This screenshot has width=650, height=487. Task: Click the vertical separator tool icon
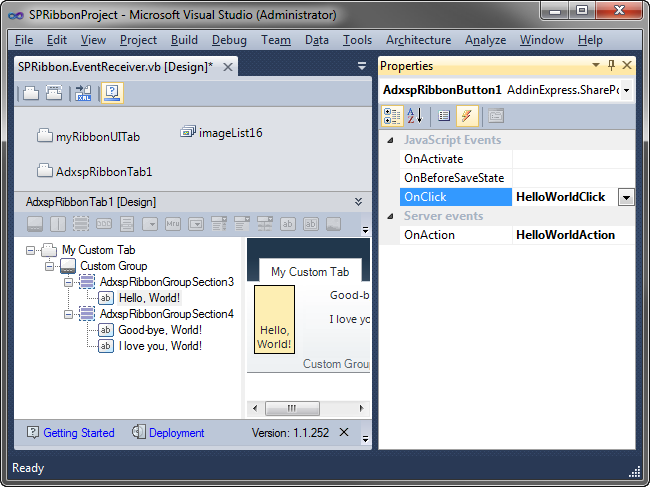[58, 224]
